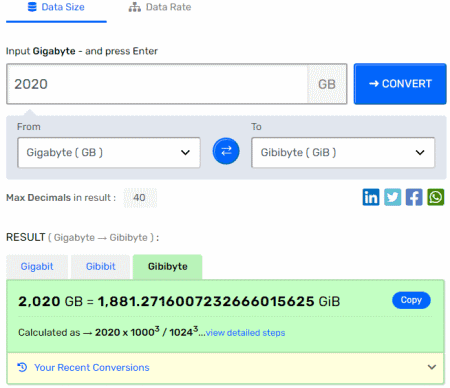This screenshot has width=450, height=388.
Task: Open view detailed steps link
Action: click(245, 333)
